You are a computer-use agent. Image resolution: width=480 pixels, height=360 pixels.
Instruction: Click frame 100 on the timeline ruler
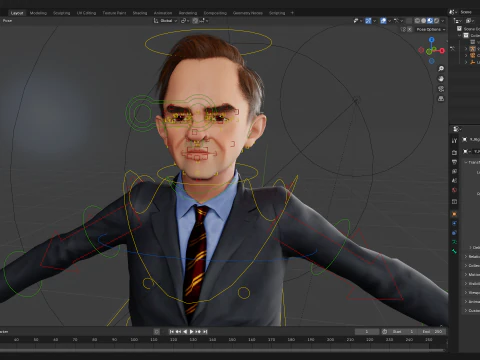(x=134, y=340)
